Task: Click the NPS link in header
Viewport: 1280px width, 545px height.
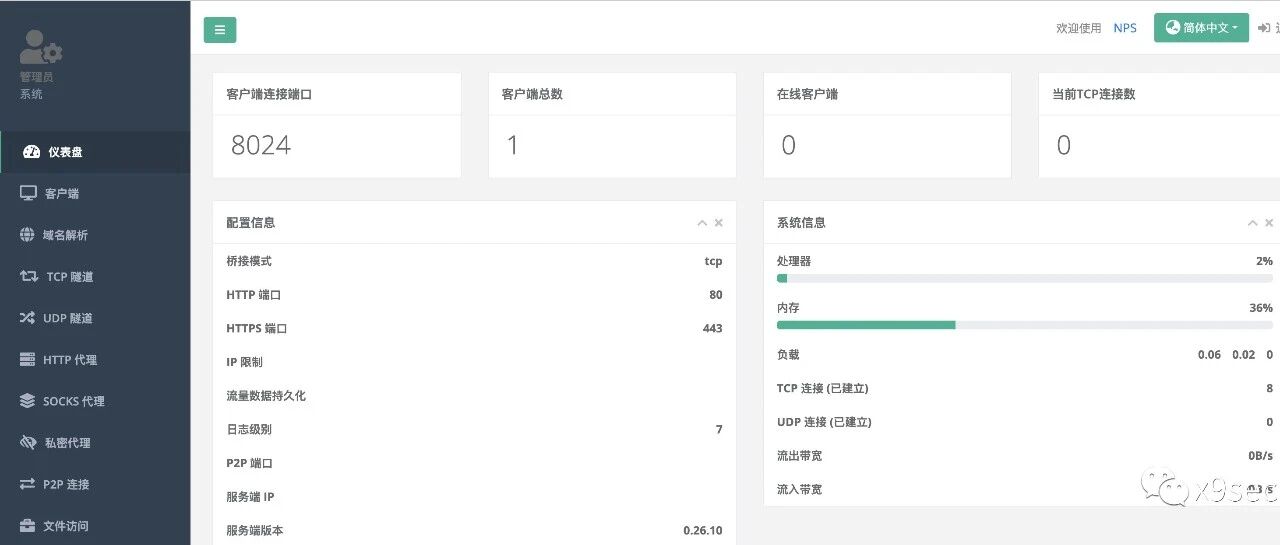Action: (1125, 28)
